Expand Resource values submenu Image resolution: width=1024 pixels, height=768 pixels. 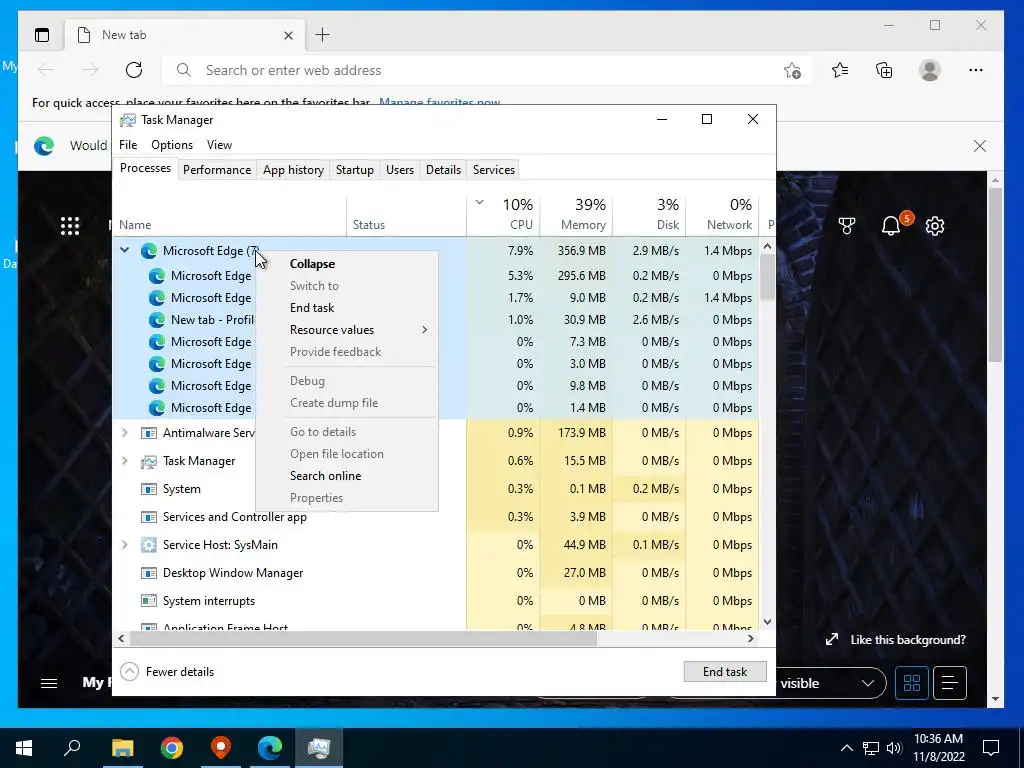coord(347,330)
